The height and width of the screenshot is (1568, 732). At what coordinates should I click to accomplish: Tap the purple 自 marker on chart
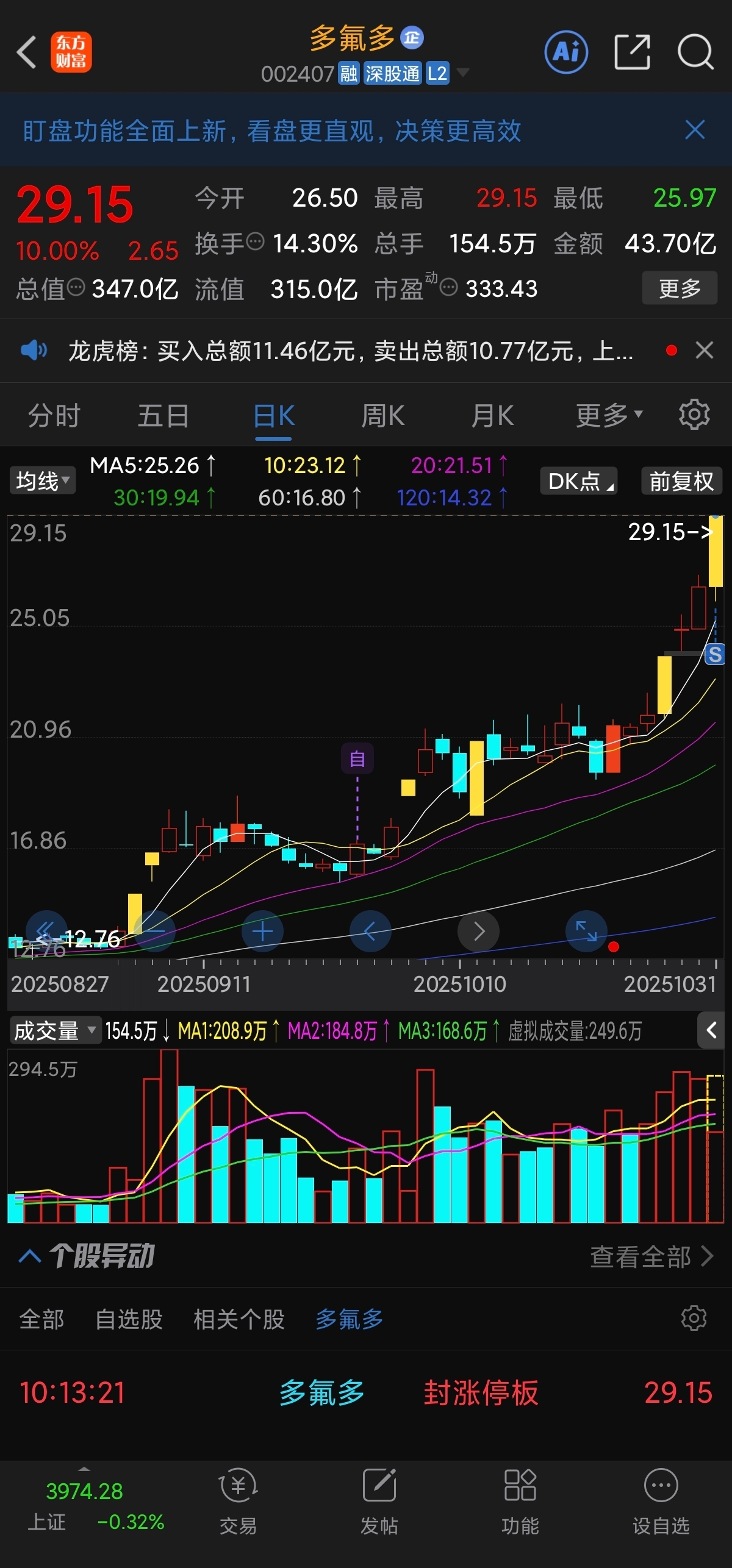[x=357, y=758]
